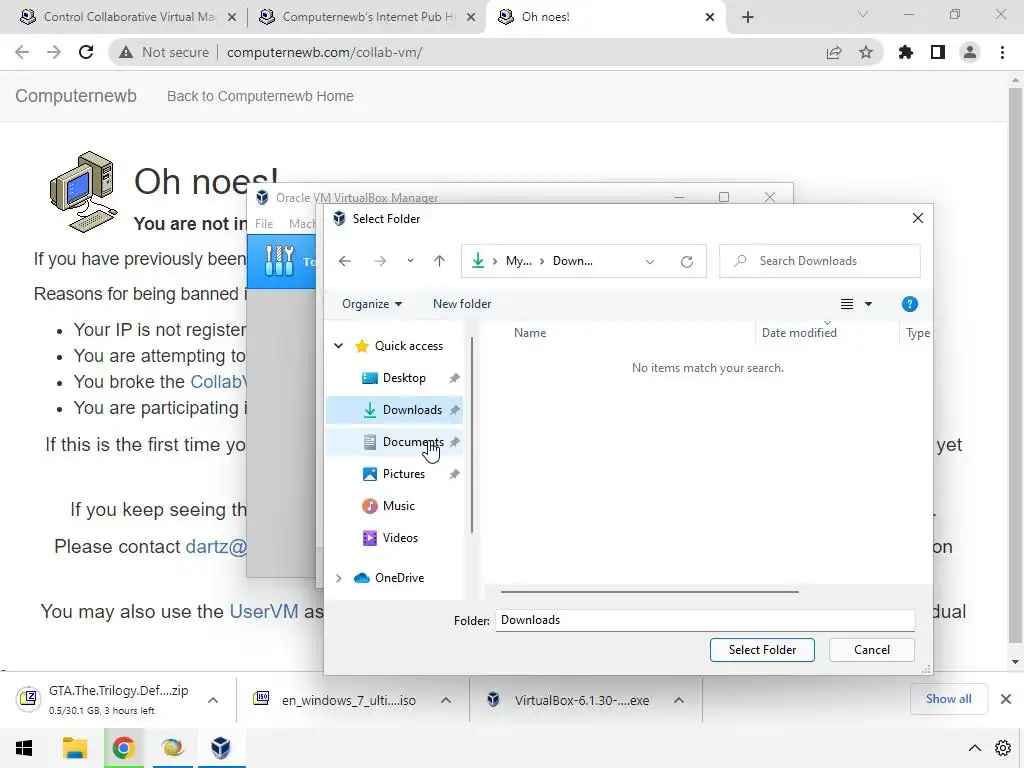Open recent locations dropdown arrow
The height and width of the screenshot is (768, 1024).
coord(410,261)
